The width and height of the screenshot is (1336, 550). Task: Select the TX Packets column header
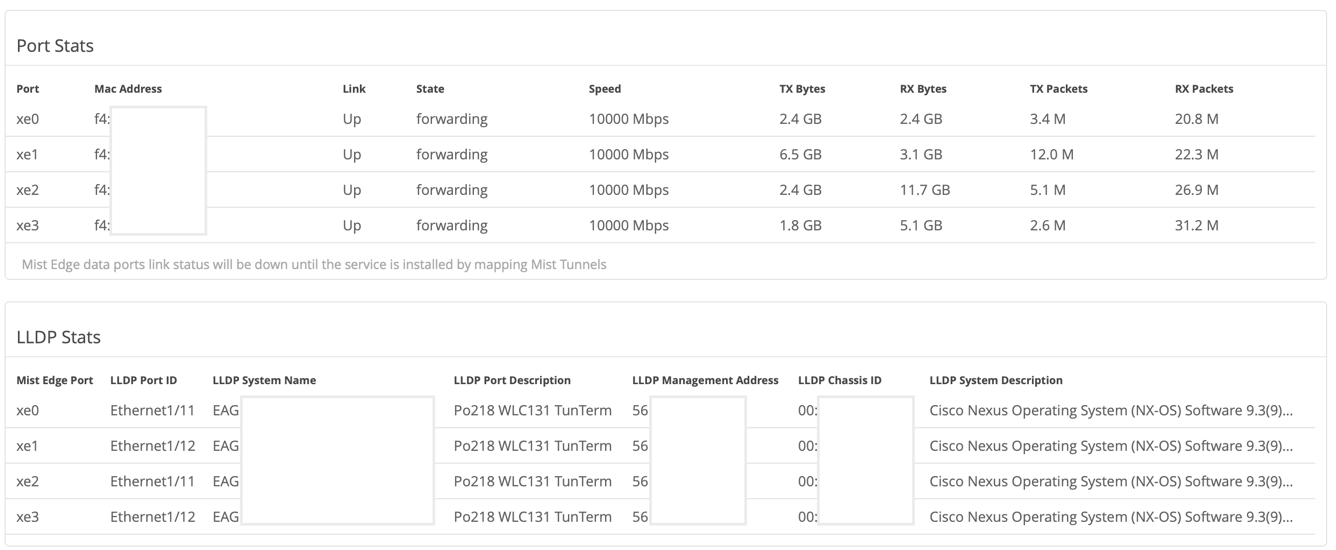pos(1058,89)
